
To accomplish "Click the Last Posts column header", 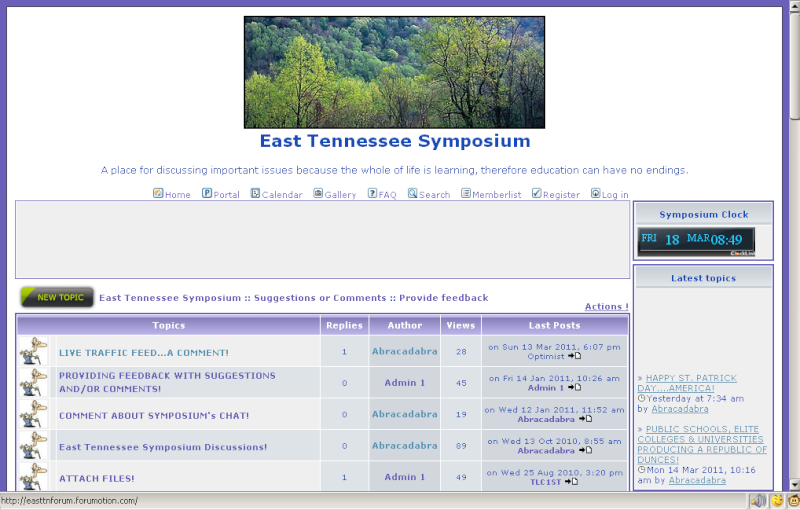I will click(555, 325).
